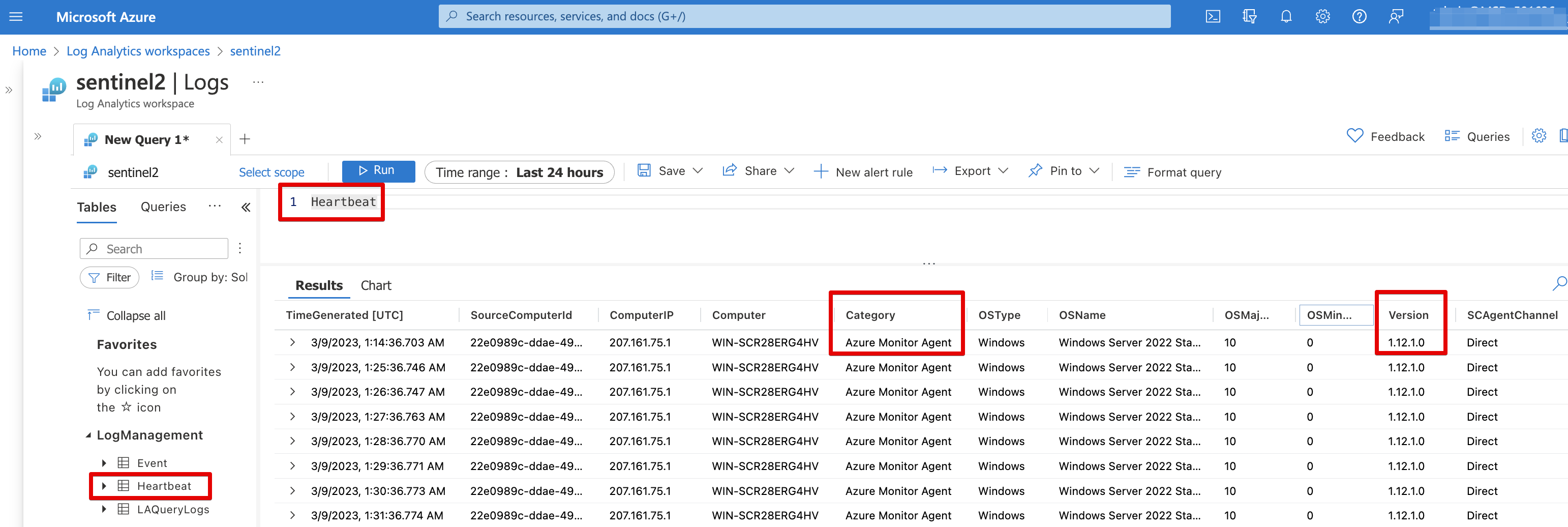Image resolution: width=1568 pixels, height=527 pixels.
Task: Run the Heartbeat query
Action: (x=378, y=171)
